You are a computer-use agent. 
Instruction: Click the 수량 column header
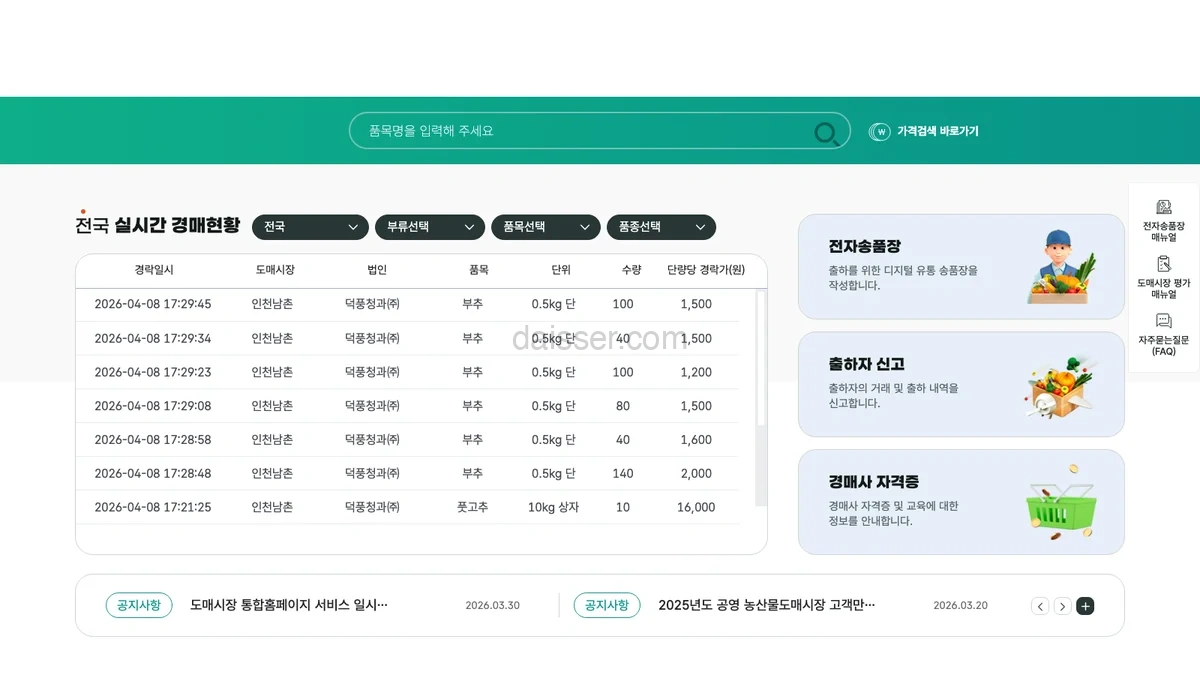tap(631, 270)
